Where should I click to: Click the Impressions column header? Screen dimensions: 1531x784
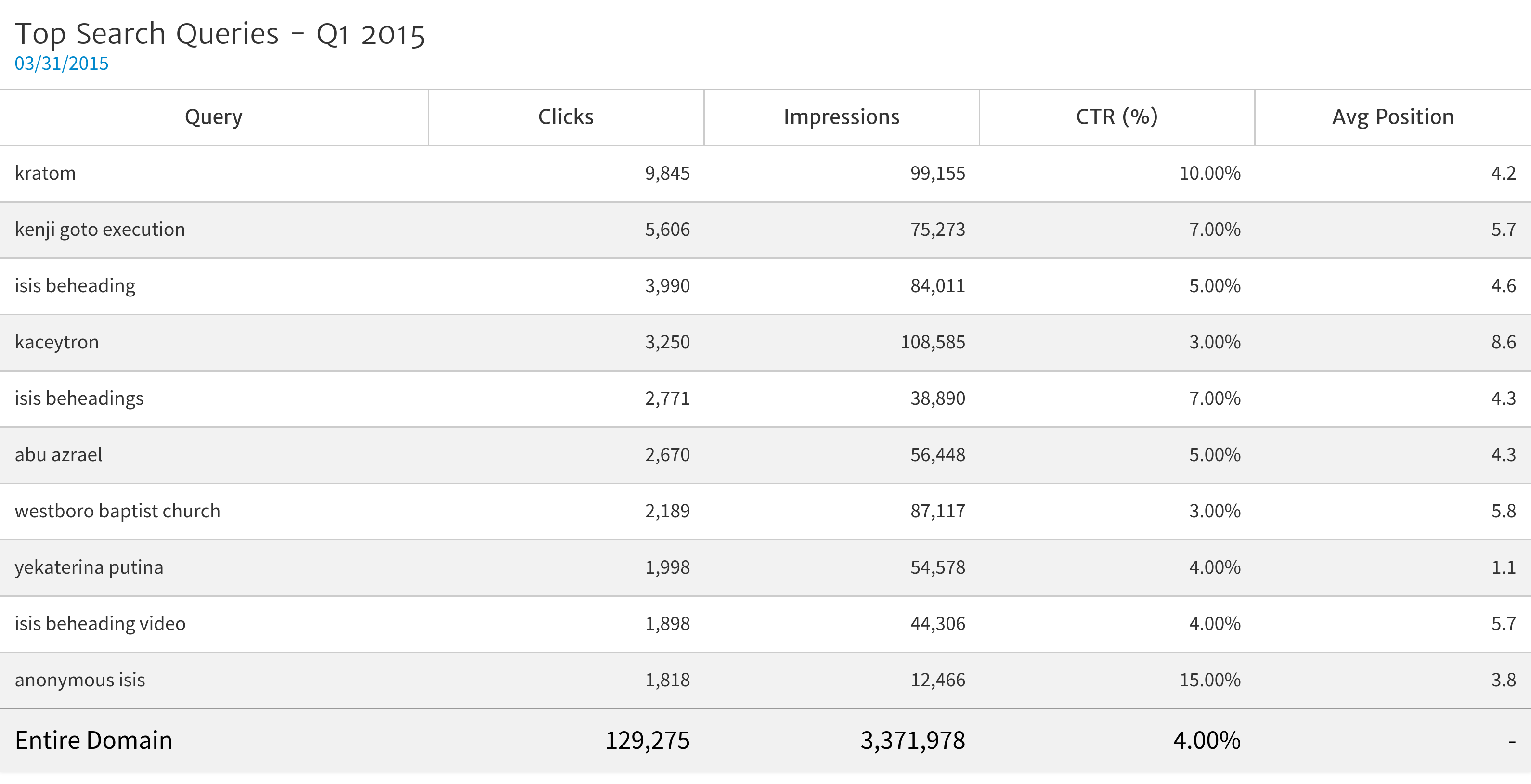click(841, 117)
